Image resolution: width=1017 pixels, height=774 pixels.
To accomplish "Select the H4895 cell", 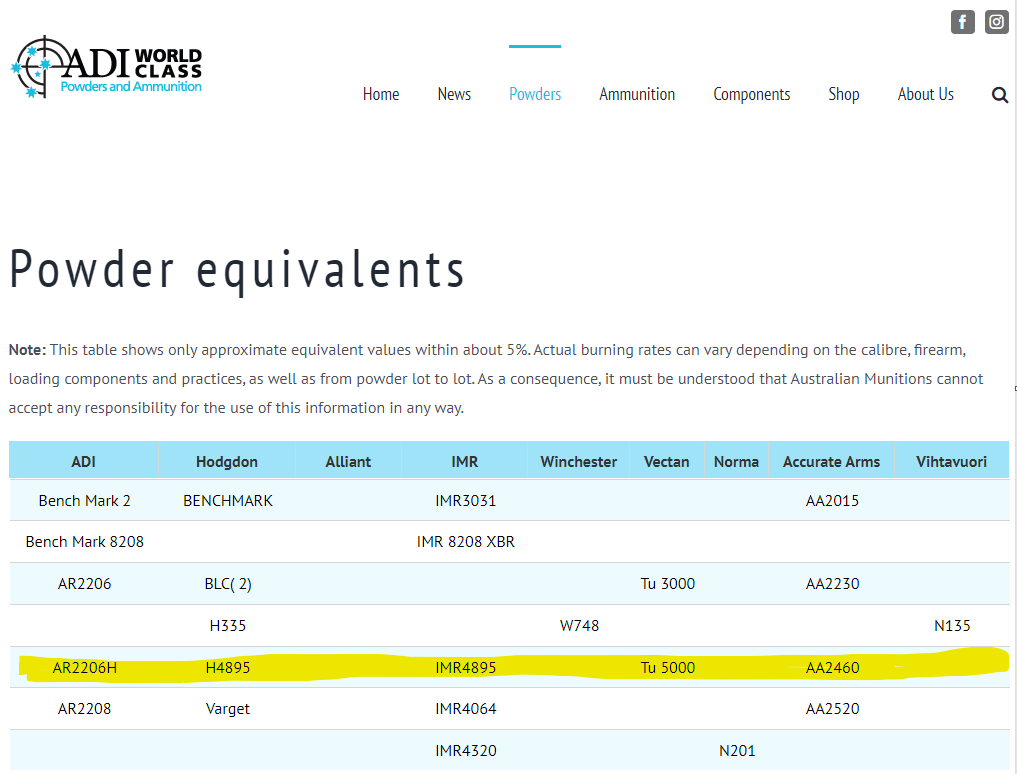I will click(x=228, y=668).
